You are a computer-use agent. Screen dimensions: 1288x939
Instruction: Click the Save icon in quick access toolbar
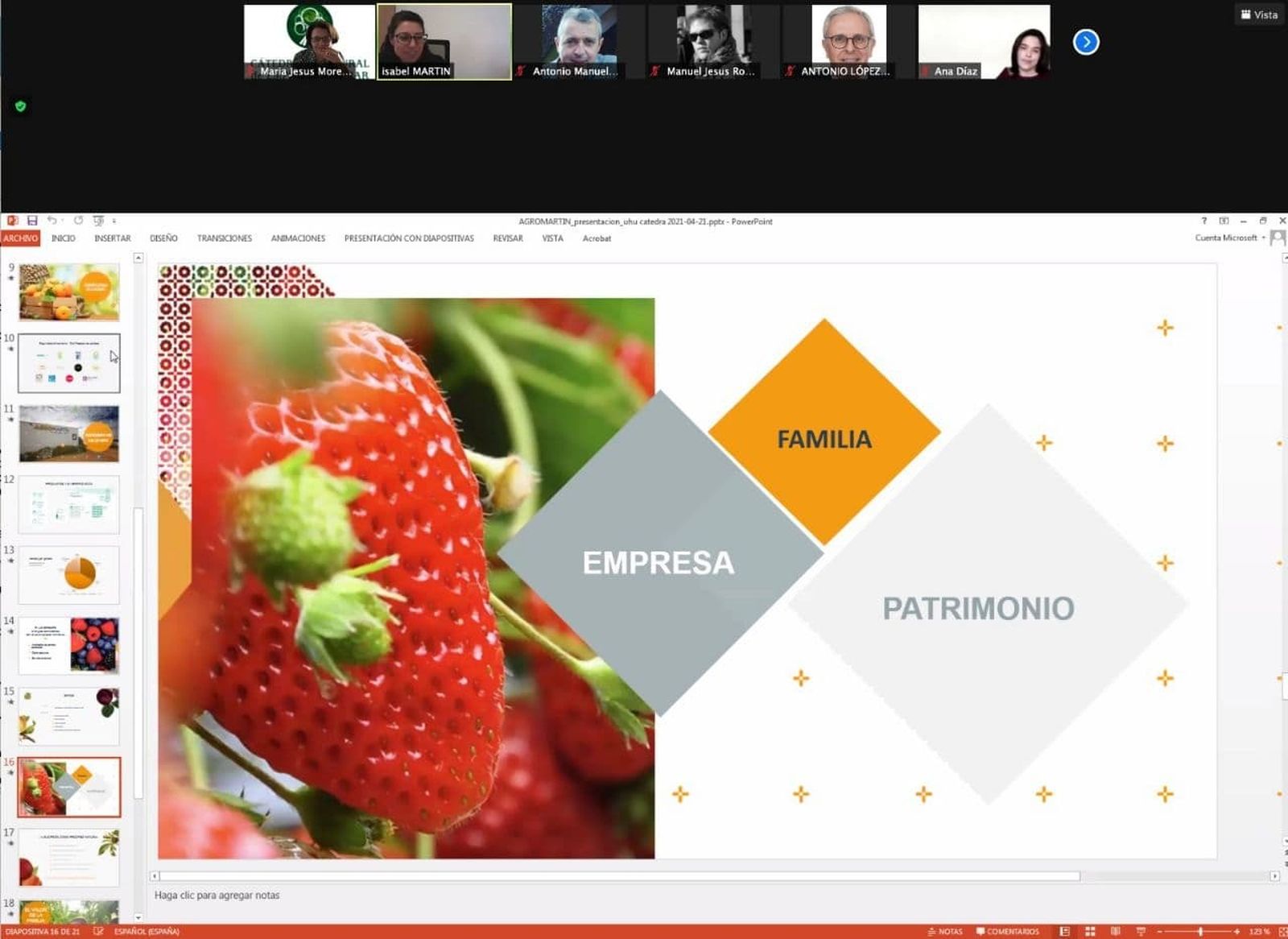[32, 221]
